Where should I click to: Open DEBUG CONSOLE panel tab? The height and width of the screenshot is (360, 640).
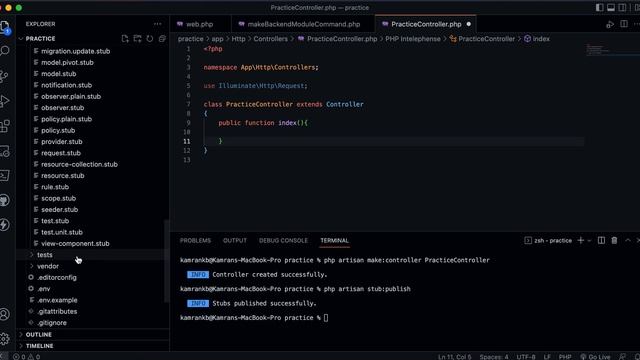283,240
